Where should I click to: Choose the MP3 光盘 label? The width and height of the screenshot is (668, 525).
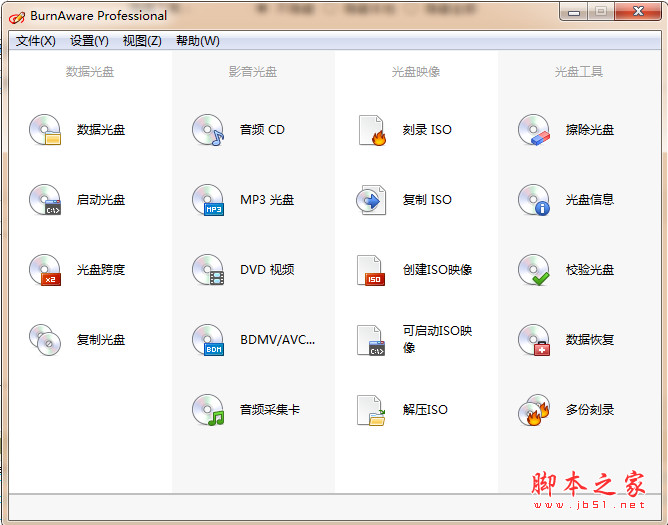pyautogui.click(x=267, y=199)
